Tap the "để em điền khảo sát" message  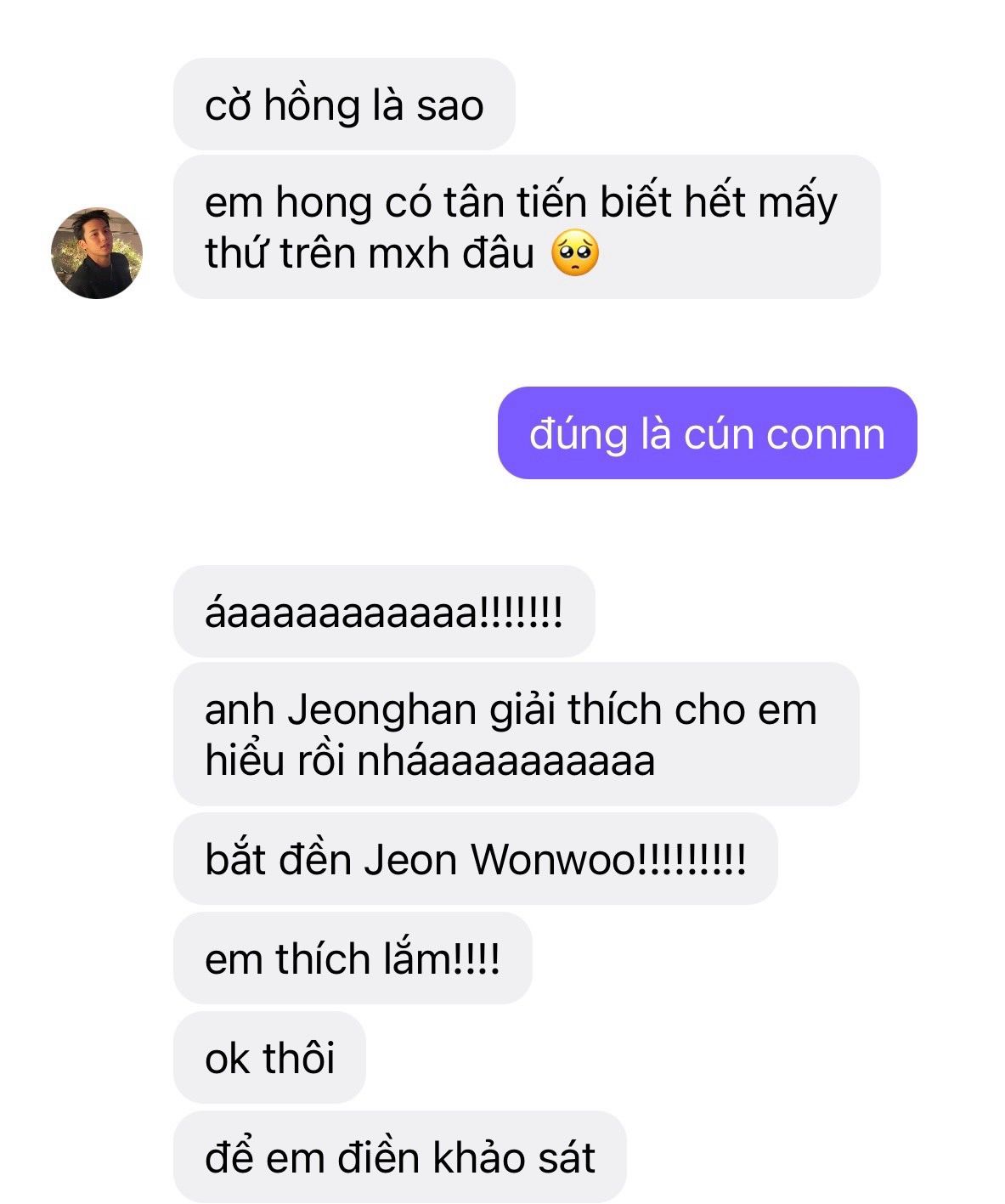[x=399, y=1157]
